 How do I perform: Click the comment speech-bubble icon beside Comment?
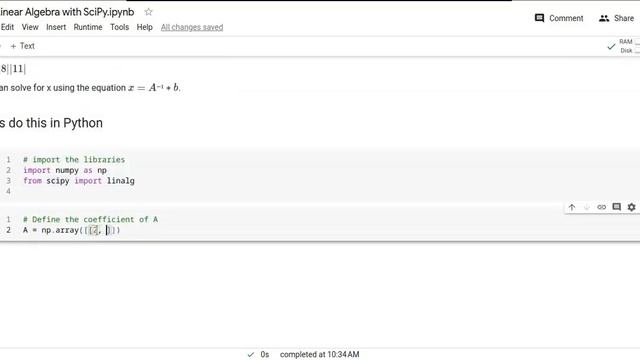(539, 18)
